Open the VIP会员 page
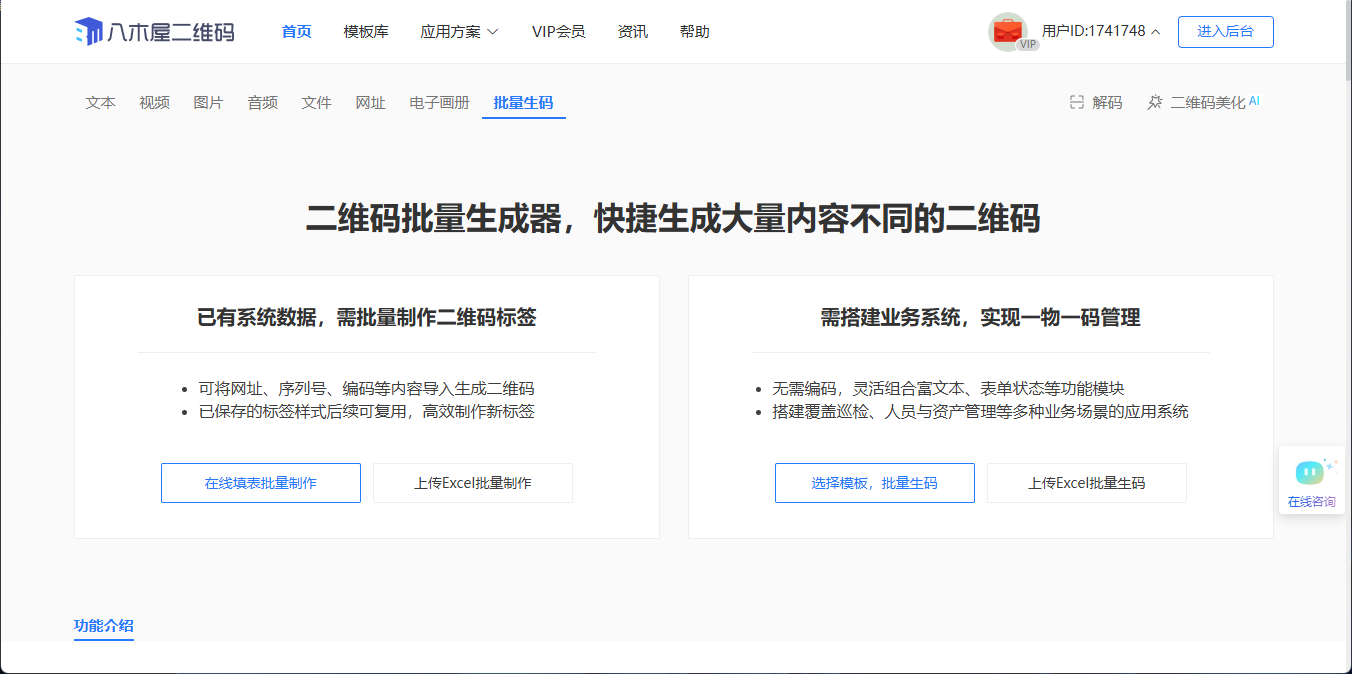 pyautogui.click(x=558, y=32)
